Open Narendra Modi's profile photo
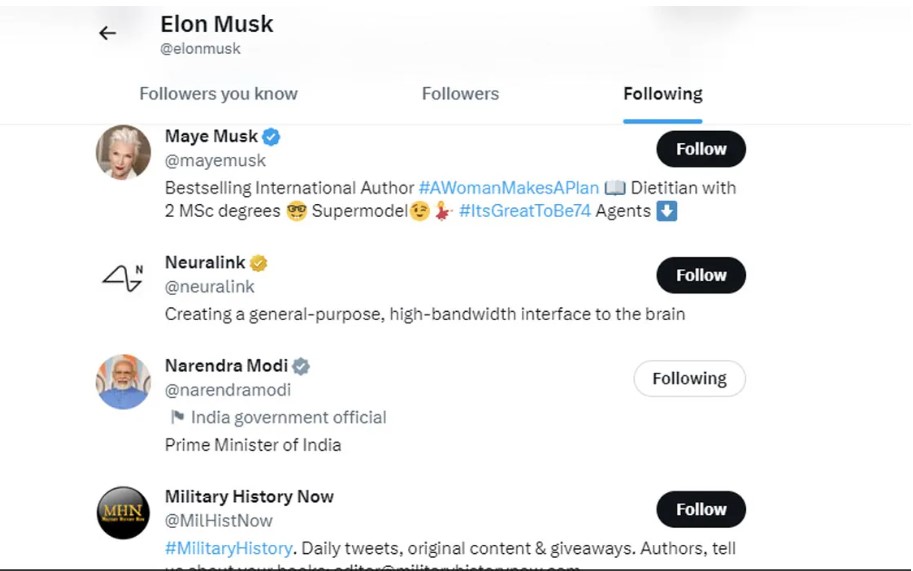This screenshot has height=571, width=913. click(123, 382)
